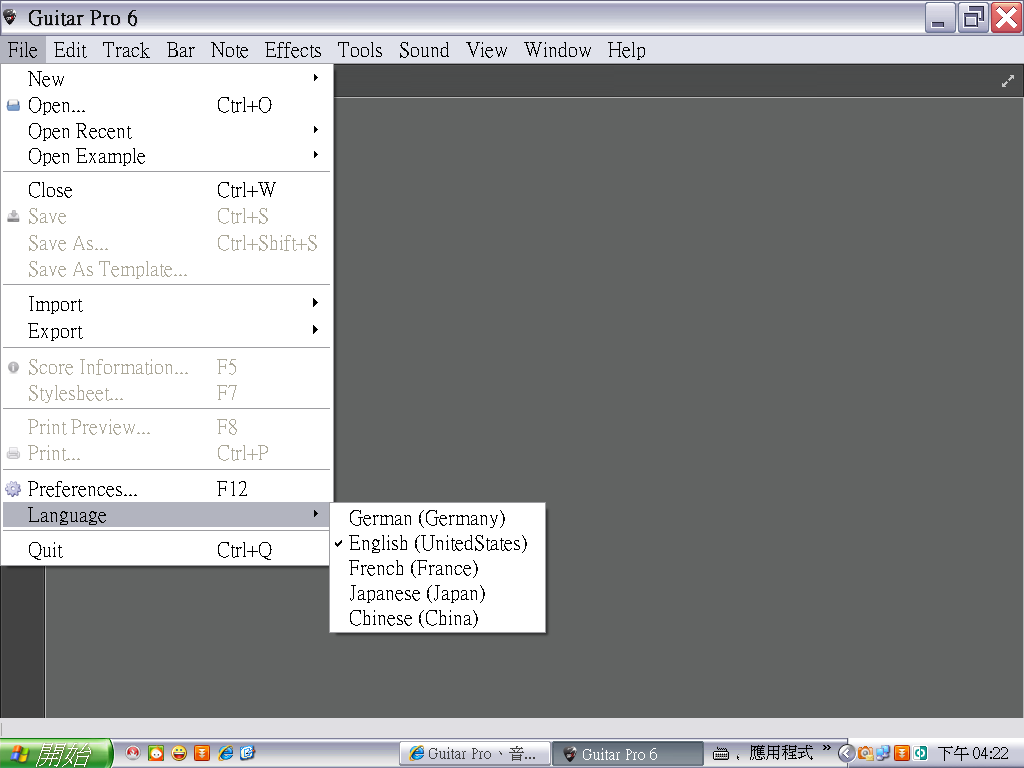Screen dimensions: 1024x768
Task: Launch the smiley face quick launch icon
Action: pos(179,753)
